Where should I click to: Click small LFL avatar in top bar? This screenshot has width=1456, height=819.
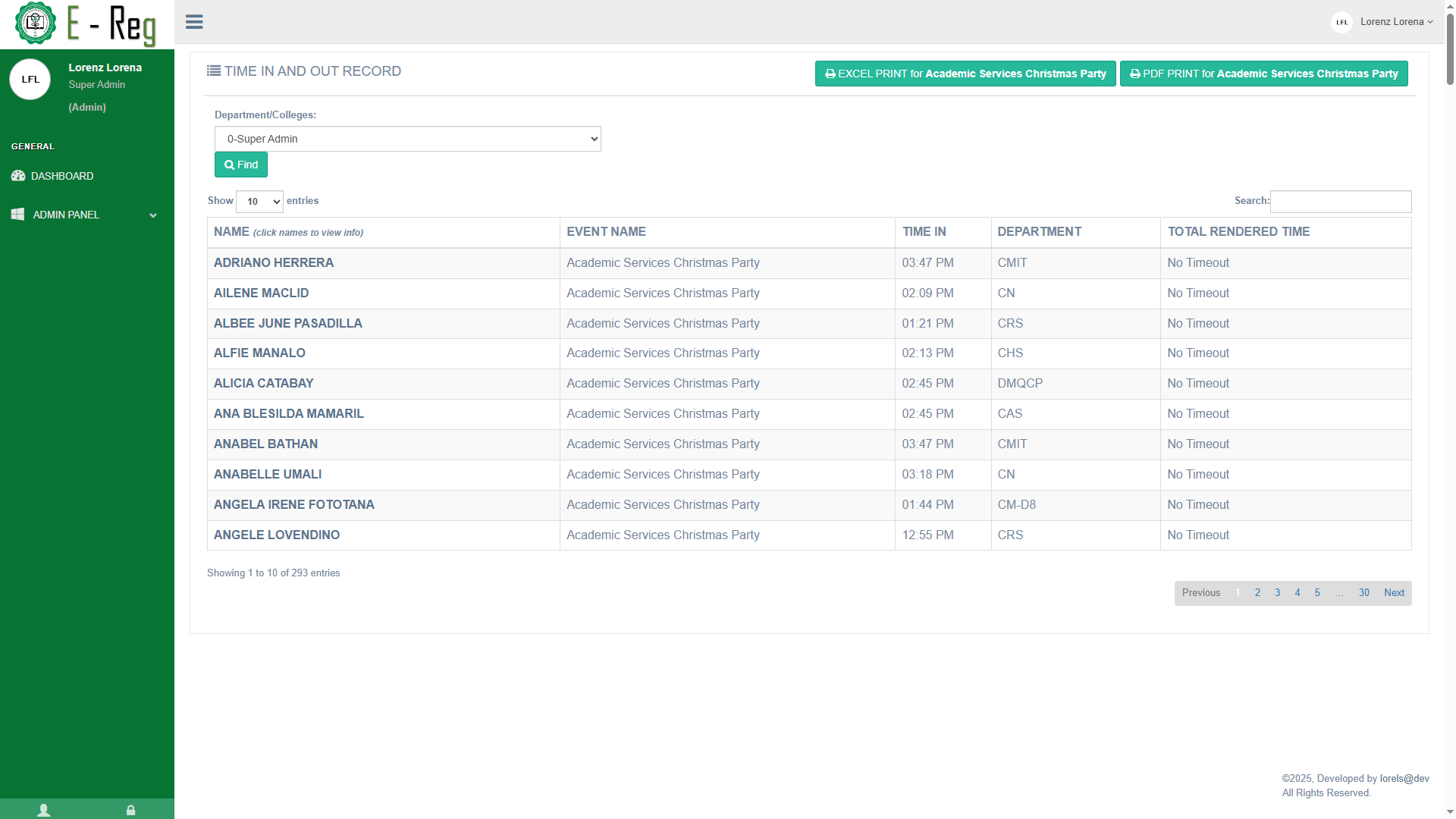pyautogui.click(x=1341, y=22)
